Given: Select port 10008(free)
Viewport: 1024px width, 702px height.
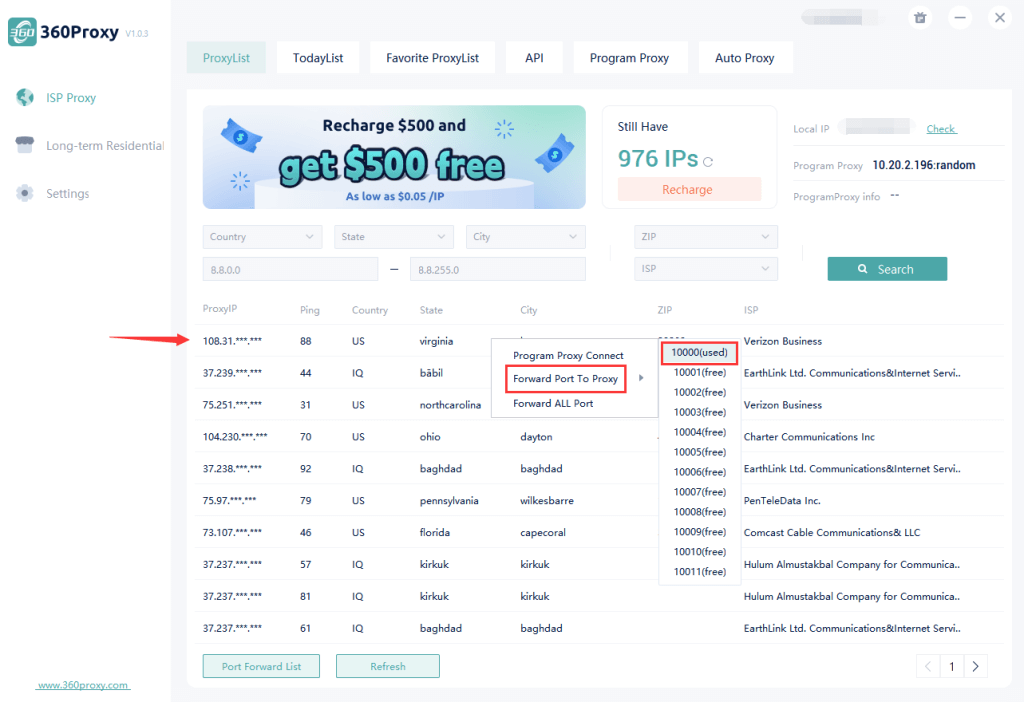Looking at the screenshot, I should [x=700, y=512].
